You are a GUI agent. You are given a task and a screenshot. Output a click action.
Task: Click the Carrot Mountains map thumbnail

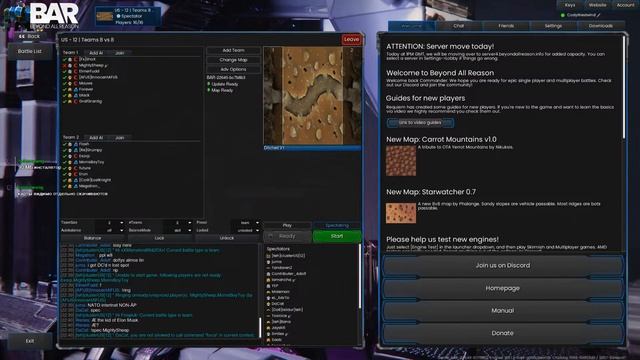[401, 161]
